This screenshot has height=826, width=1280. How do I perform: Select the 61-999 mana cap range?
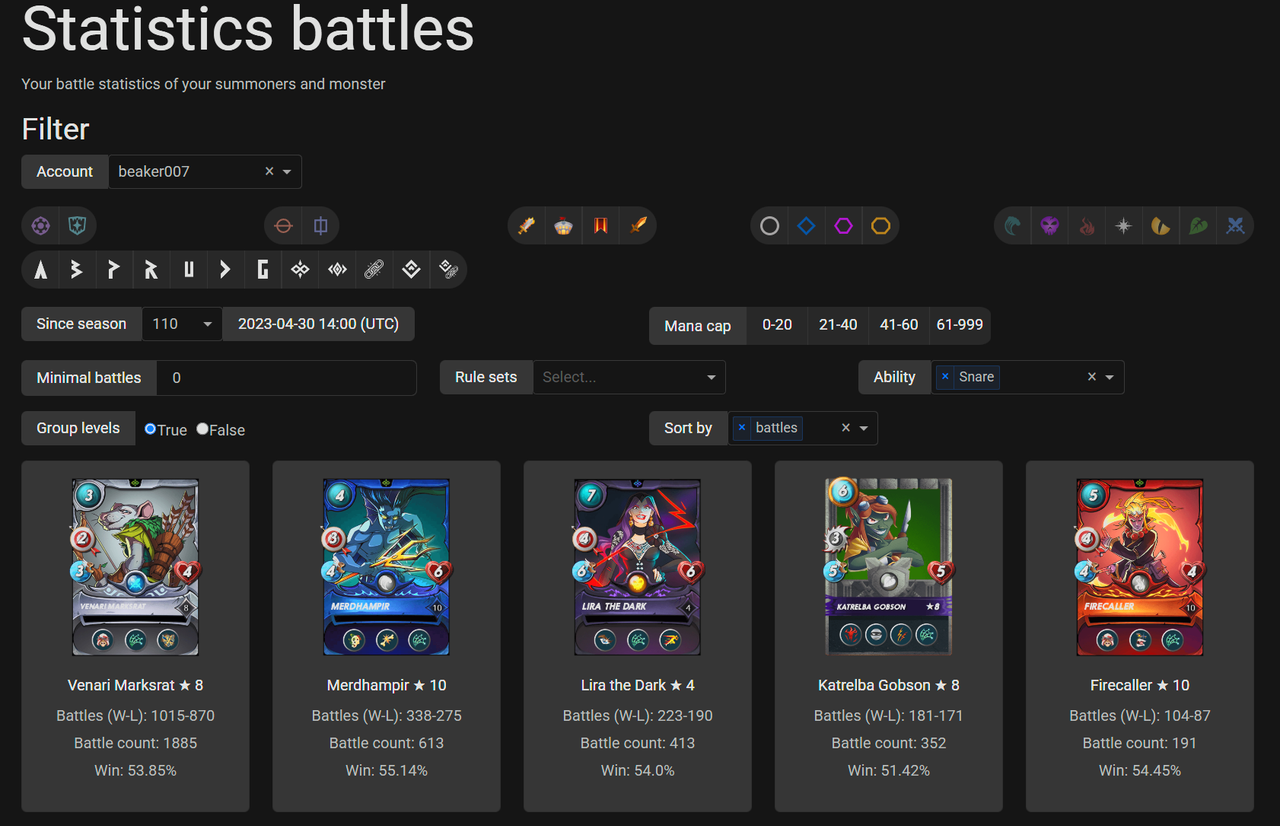click(x=960, y=325)
